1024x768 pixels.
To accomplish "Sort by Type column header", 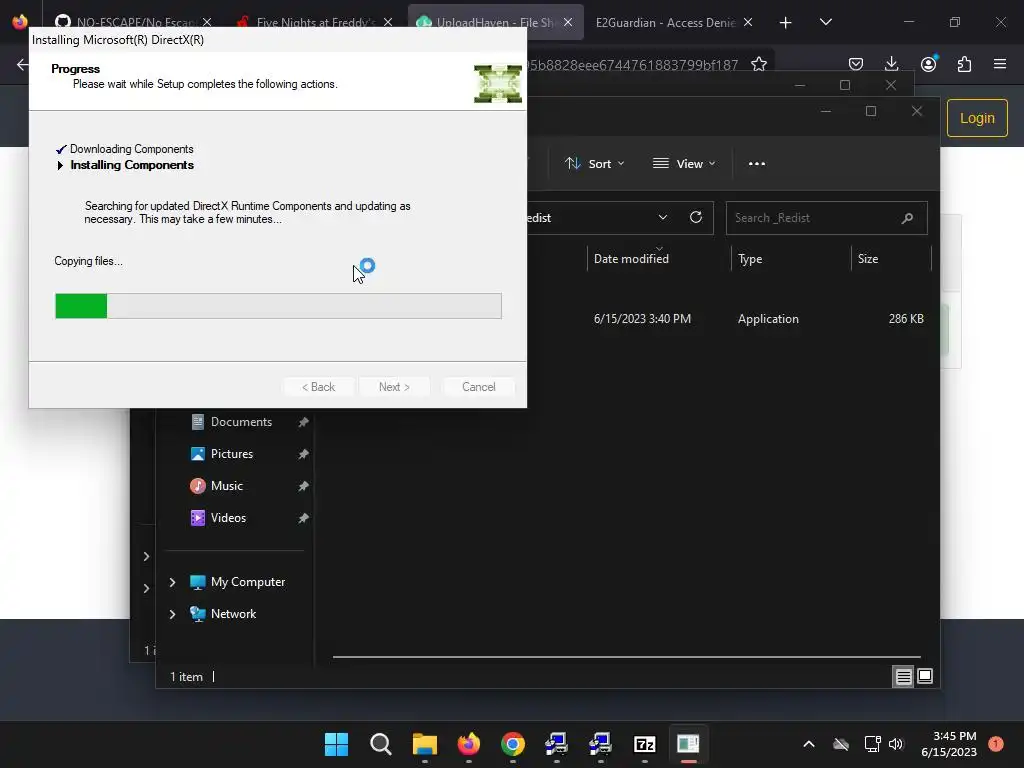I will [790, 259].
